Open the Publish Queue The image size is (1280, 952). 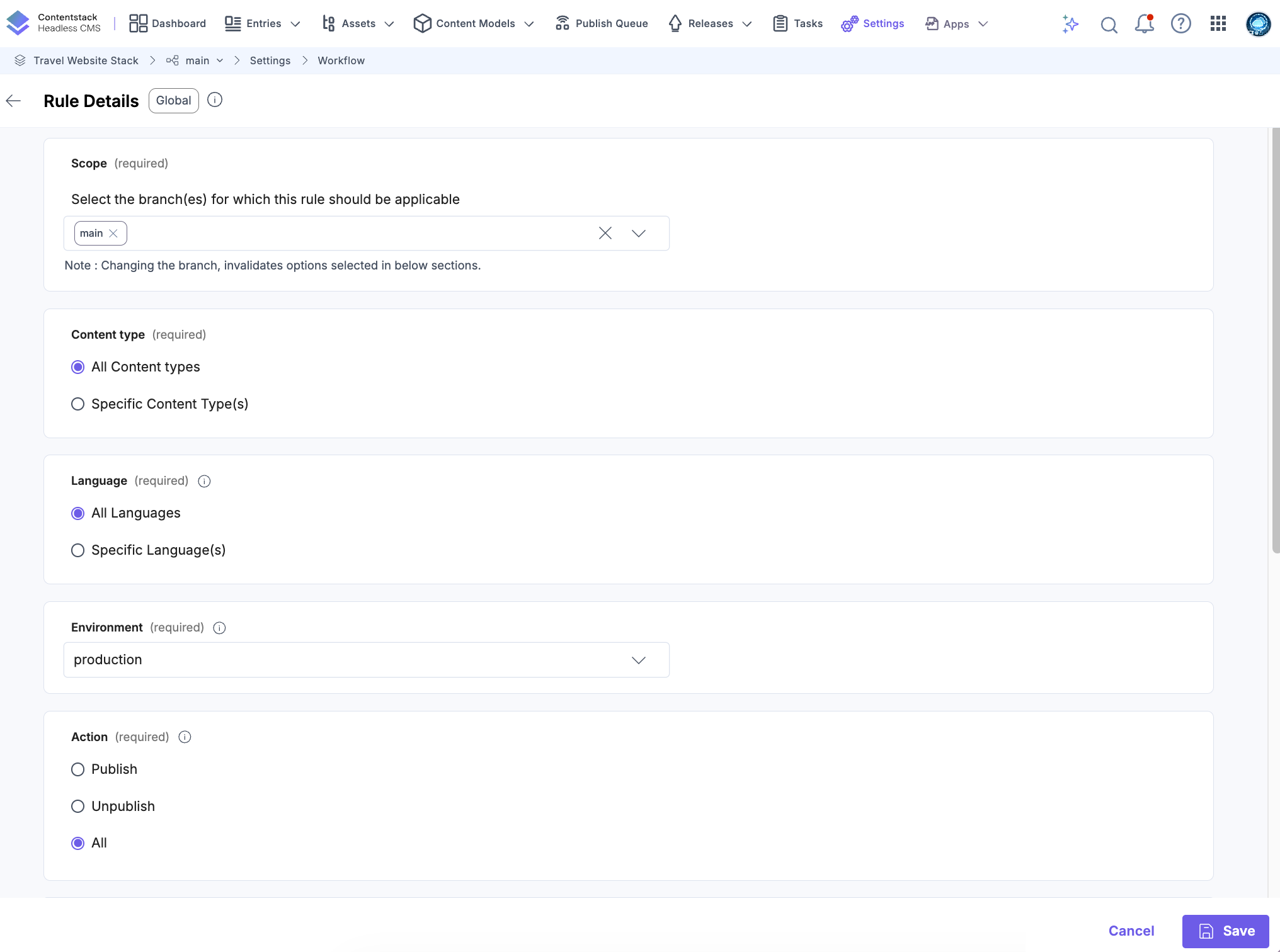click(601, 23)
